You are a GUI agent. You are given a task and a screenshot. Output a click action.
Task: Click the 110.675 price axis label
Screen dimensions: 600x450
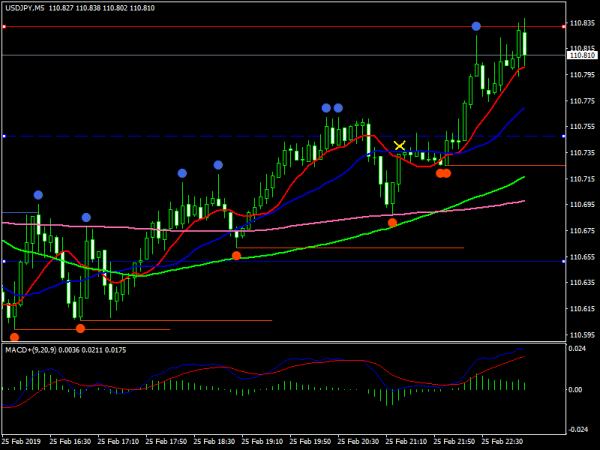[582, 231]
